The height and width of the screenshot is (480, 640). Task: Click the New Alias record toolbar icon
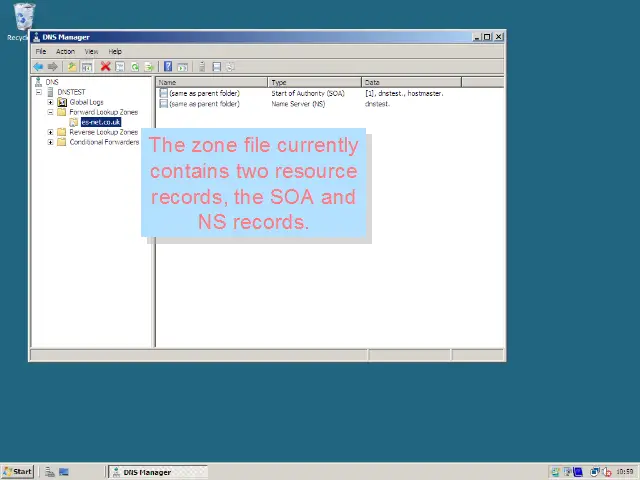coord(216,67)
